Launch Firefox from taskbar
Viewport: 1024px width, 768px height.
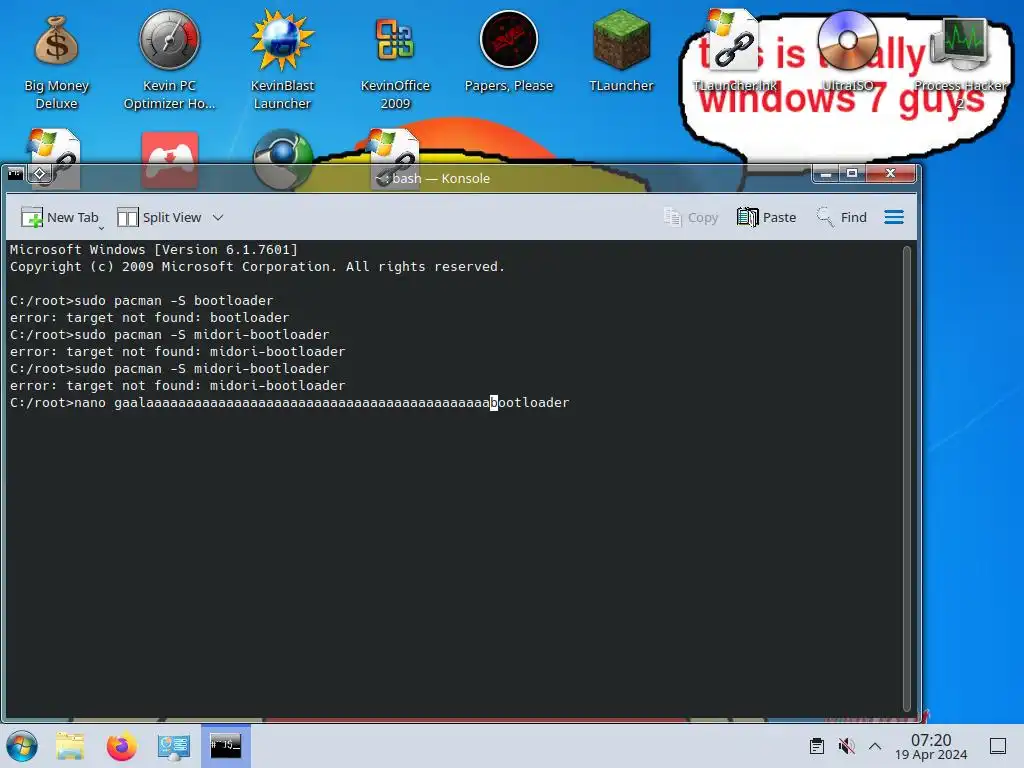coord(121,746)
